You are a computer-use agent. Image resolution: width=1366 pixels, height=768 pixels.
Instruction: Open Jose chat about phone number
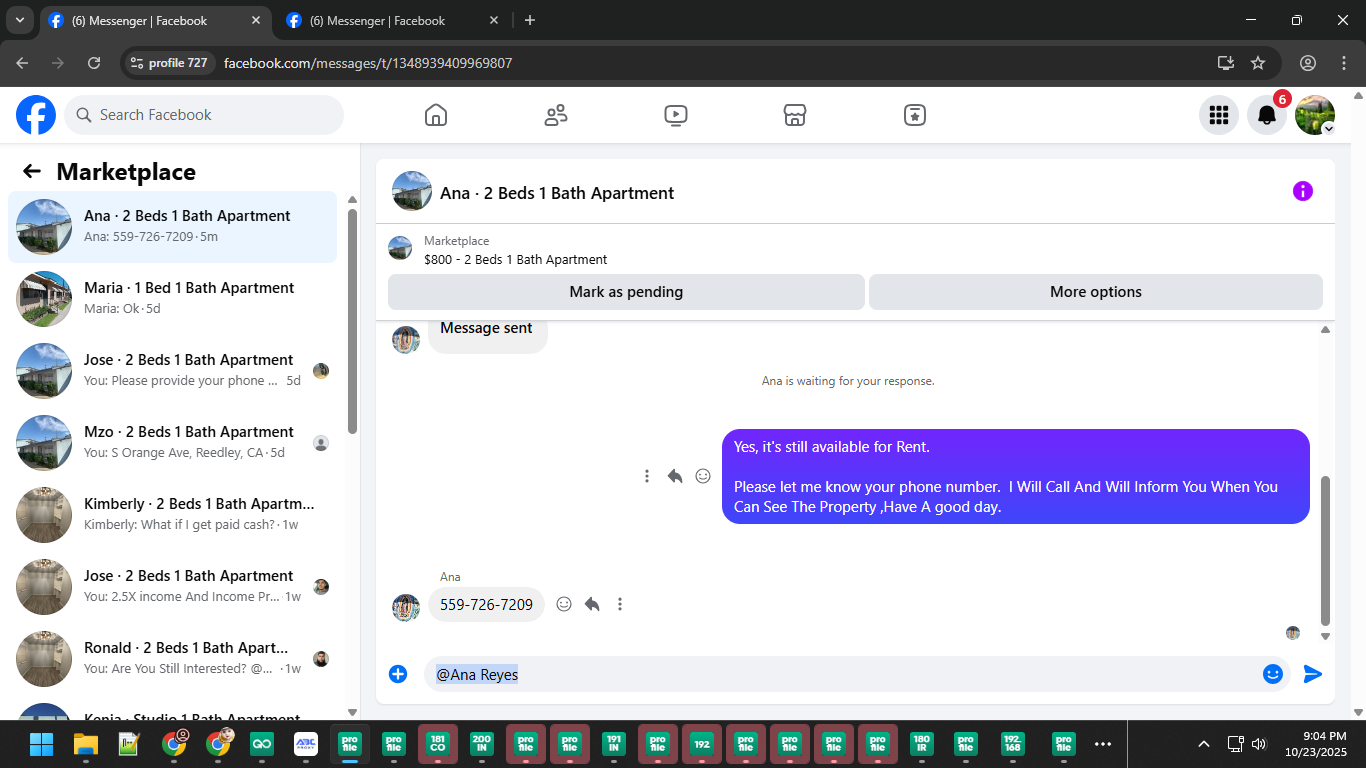(x=173, y=371)
